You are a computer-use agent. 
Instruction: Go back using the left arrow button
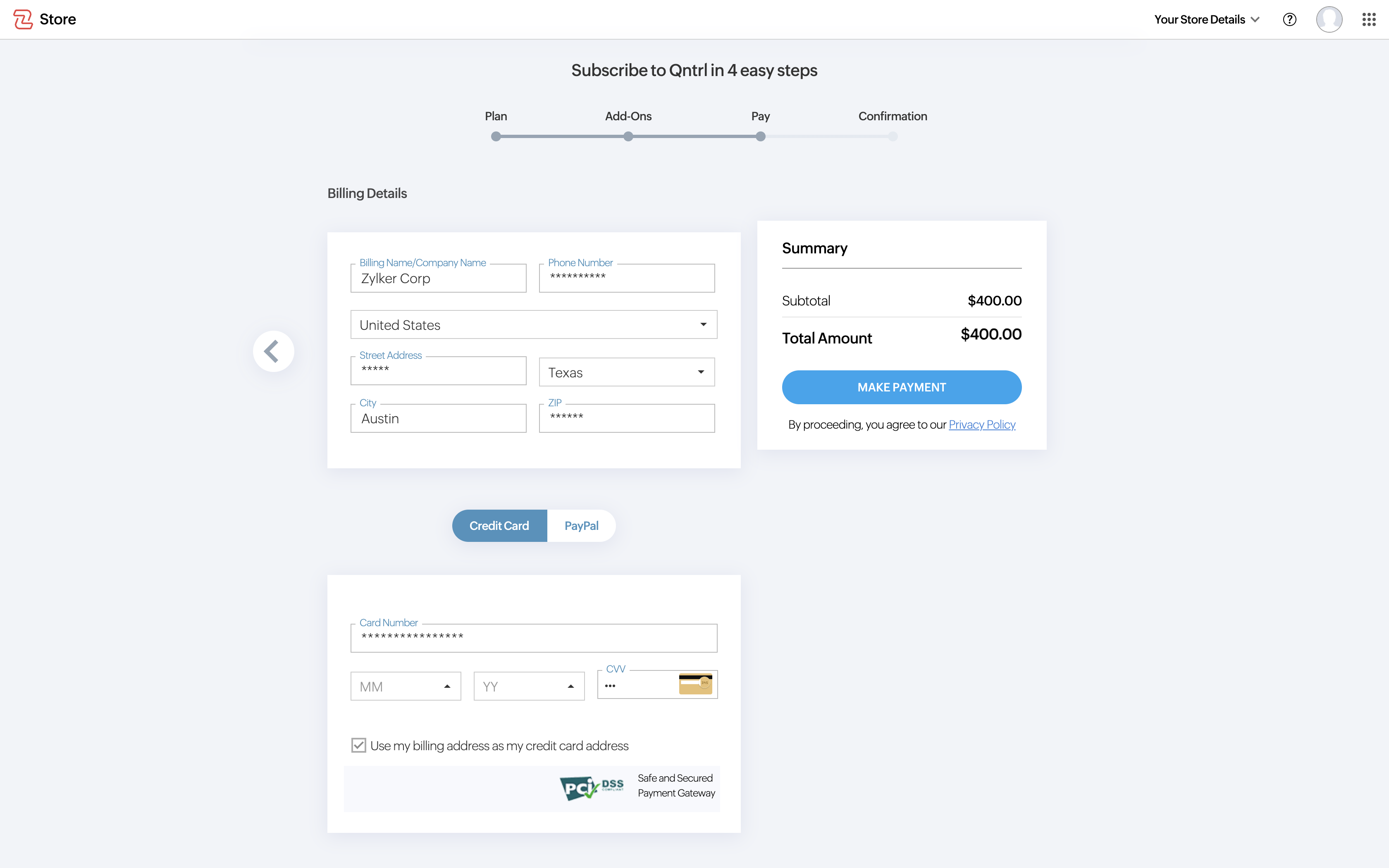pos(273,351)
